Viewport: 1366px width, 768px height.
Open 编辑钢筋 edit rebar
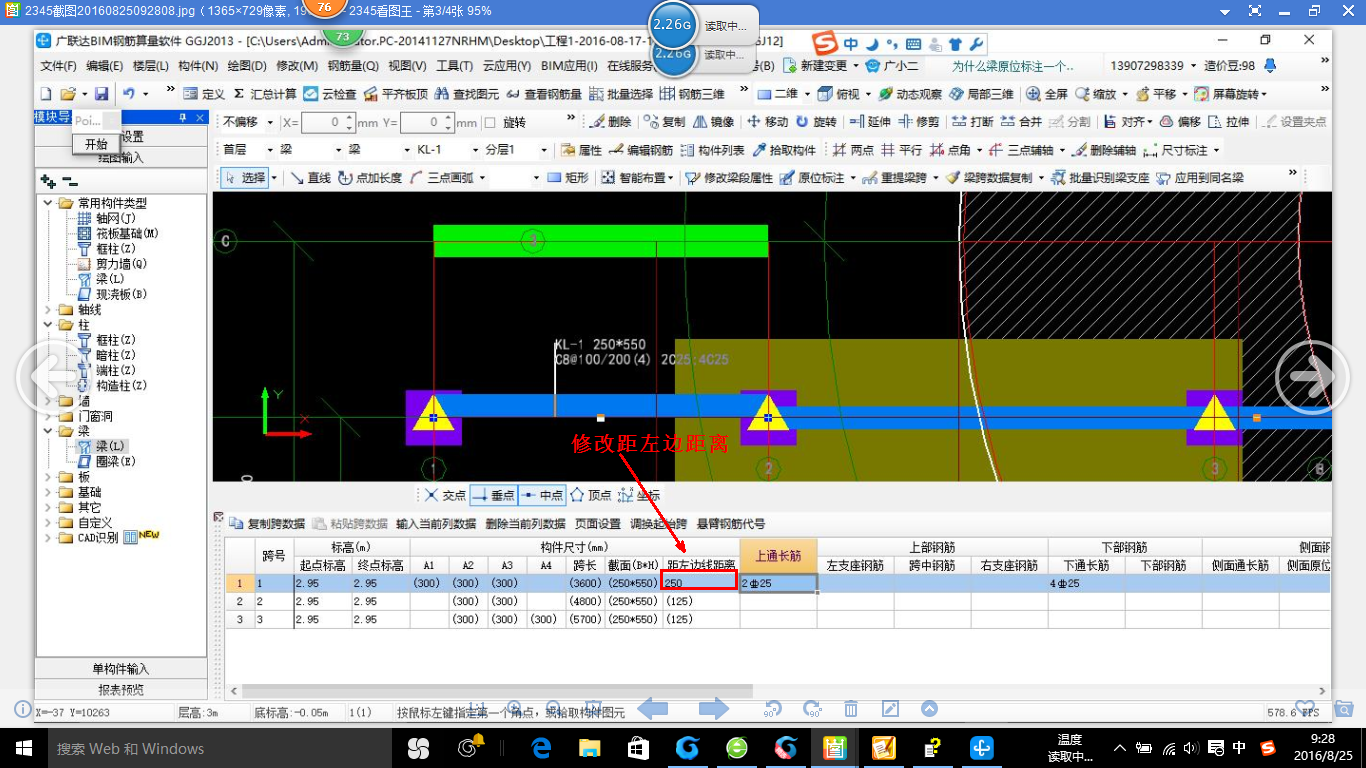[642, 150]
